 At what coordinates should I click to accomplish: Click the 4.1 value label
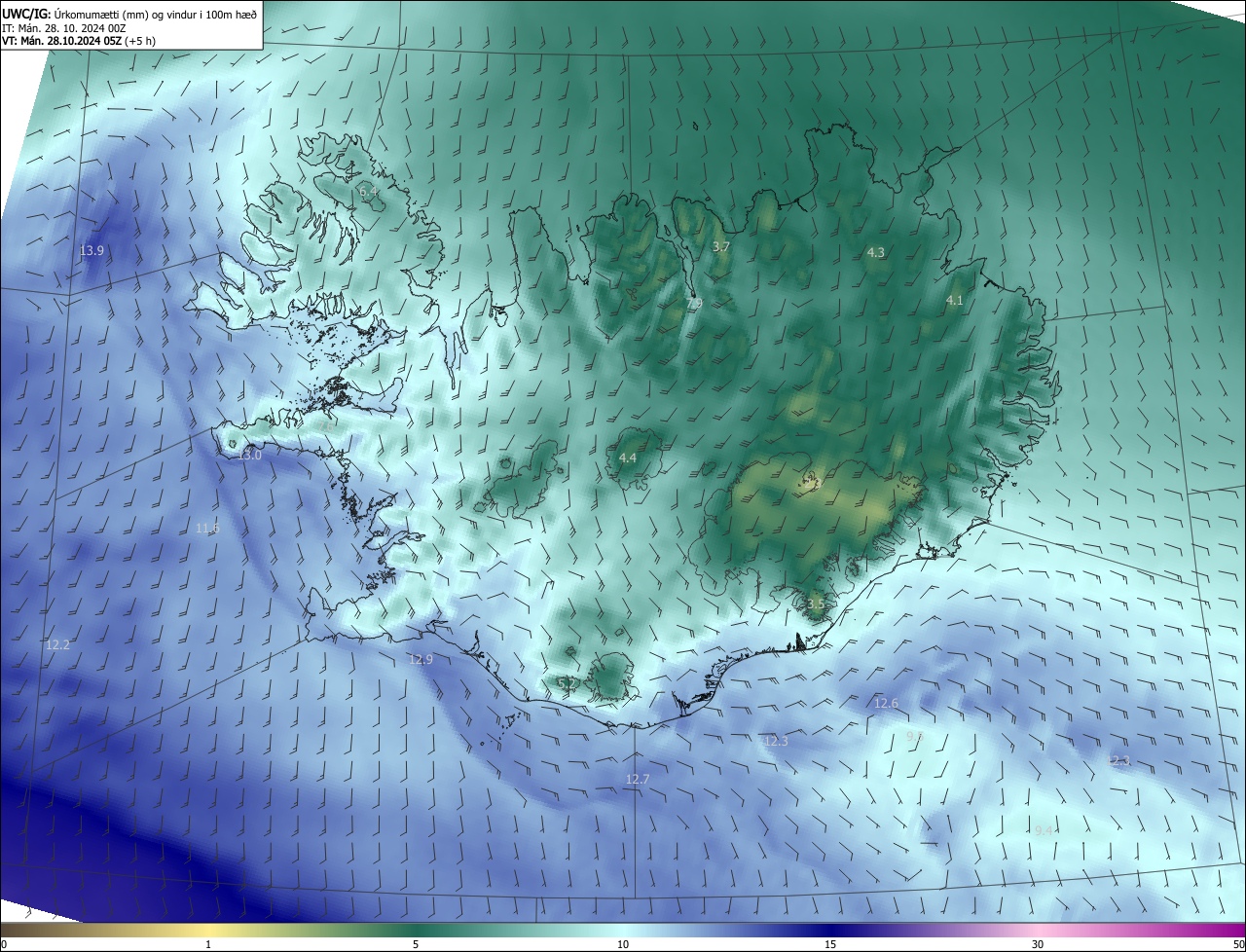coord(954,300)
